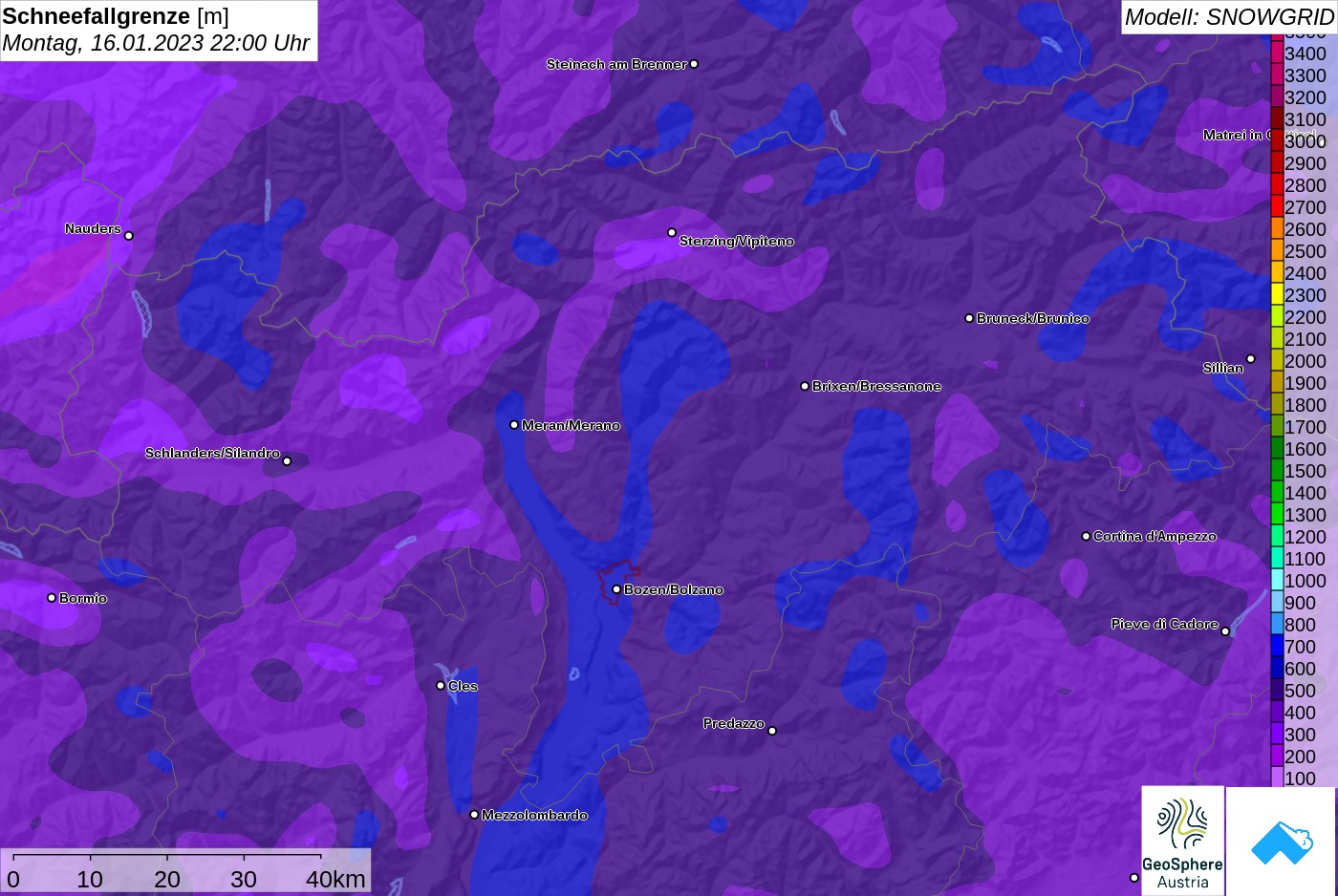Click the Bozen/Bolzano label text

pos(674,589)
